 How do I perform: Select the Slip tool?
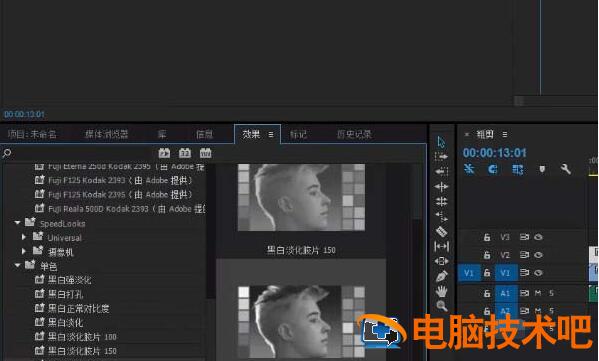[441, 246]
